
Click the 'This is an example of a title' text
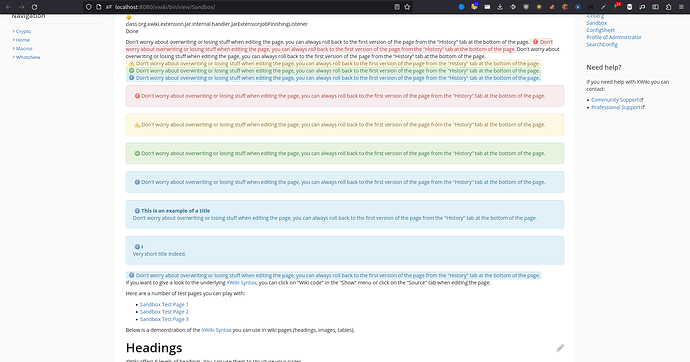pyautogui.click(x=176, y=211)
